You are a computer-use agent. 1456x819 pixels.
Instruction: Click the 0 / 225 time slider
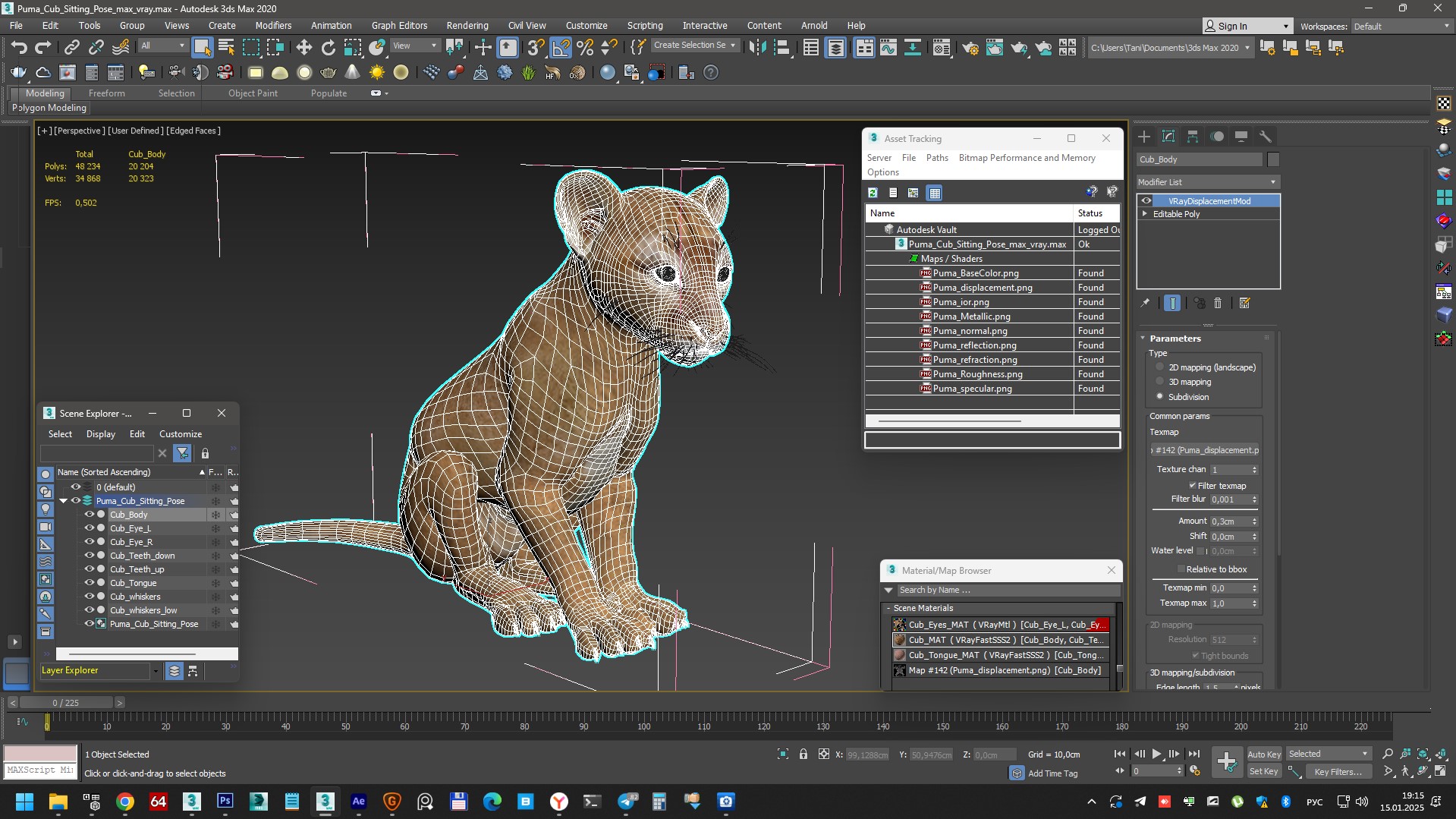click(66, 703)
